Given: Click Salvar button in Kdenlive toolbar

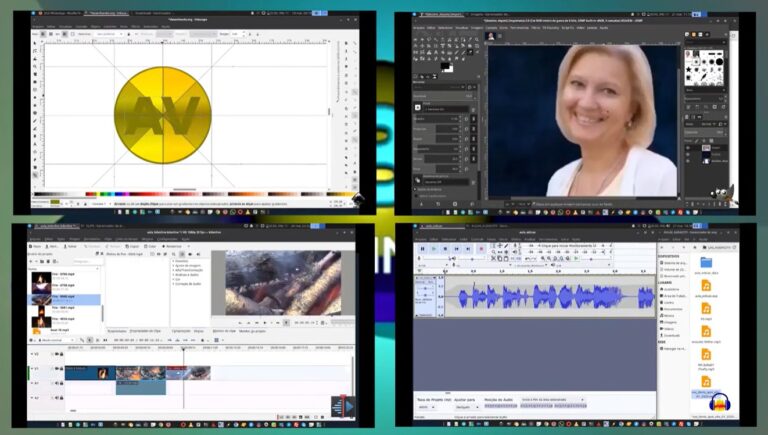Looking at the screenshot, I should click(x=70, y=246).
